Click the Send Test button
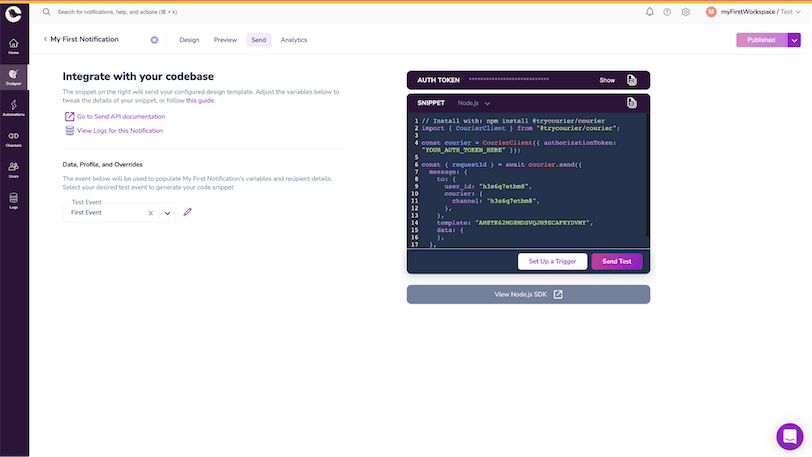The height and width of the screenshot is (457, 812). (617, 261)
